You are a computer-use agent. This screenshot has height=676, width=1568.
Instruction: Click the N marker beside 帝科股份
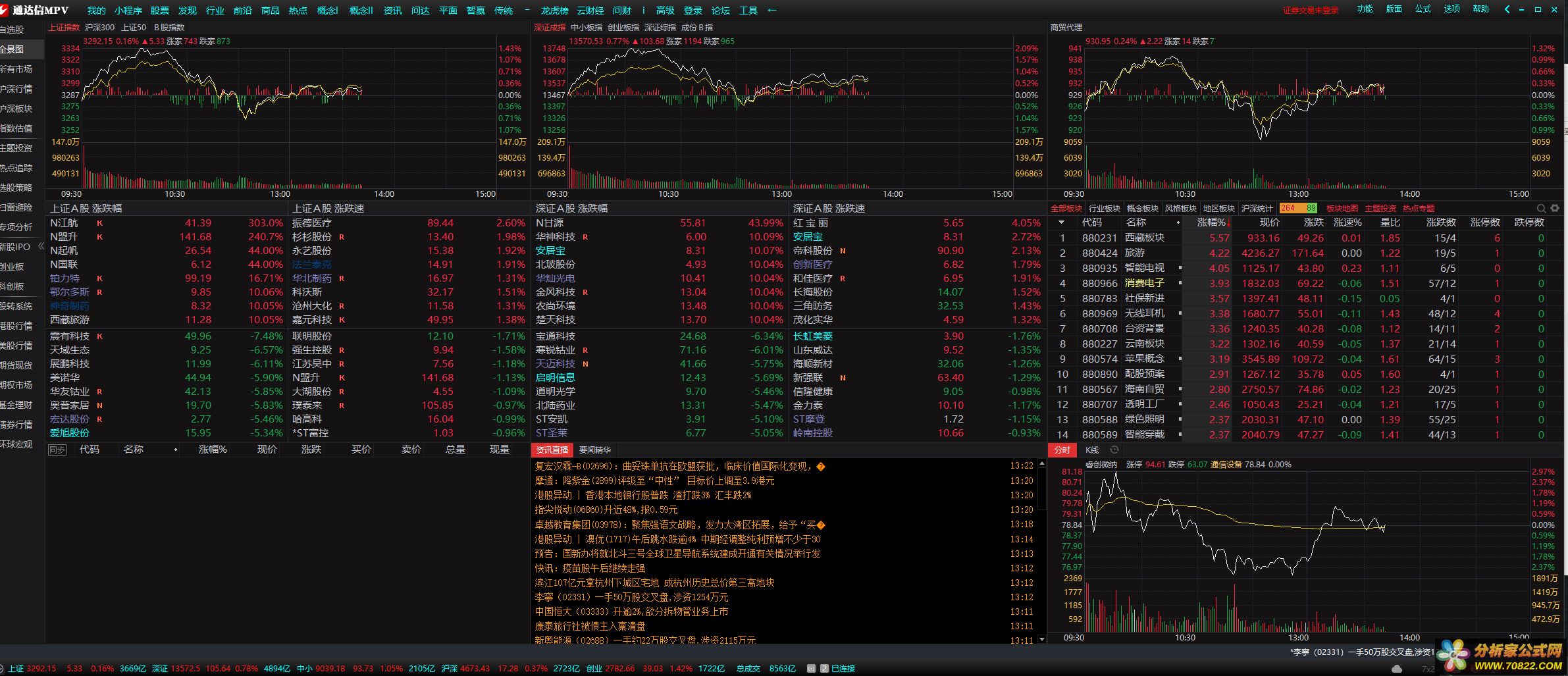pyautogui.click(x=843, y=251)
